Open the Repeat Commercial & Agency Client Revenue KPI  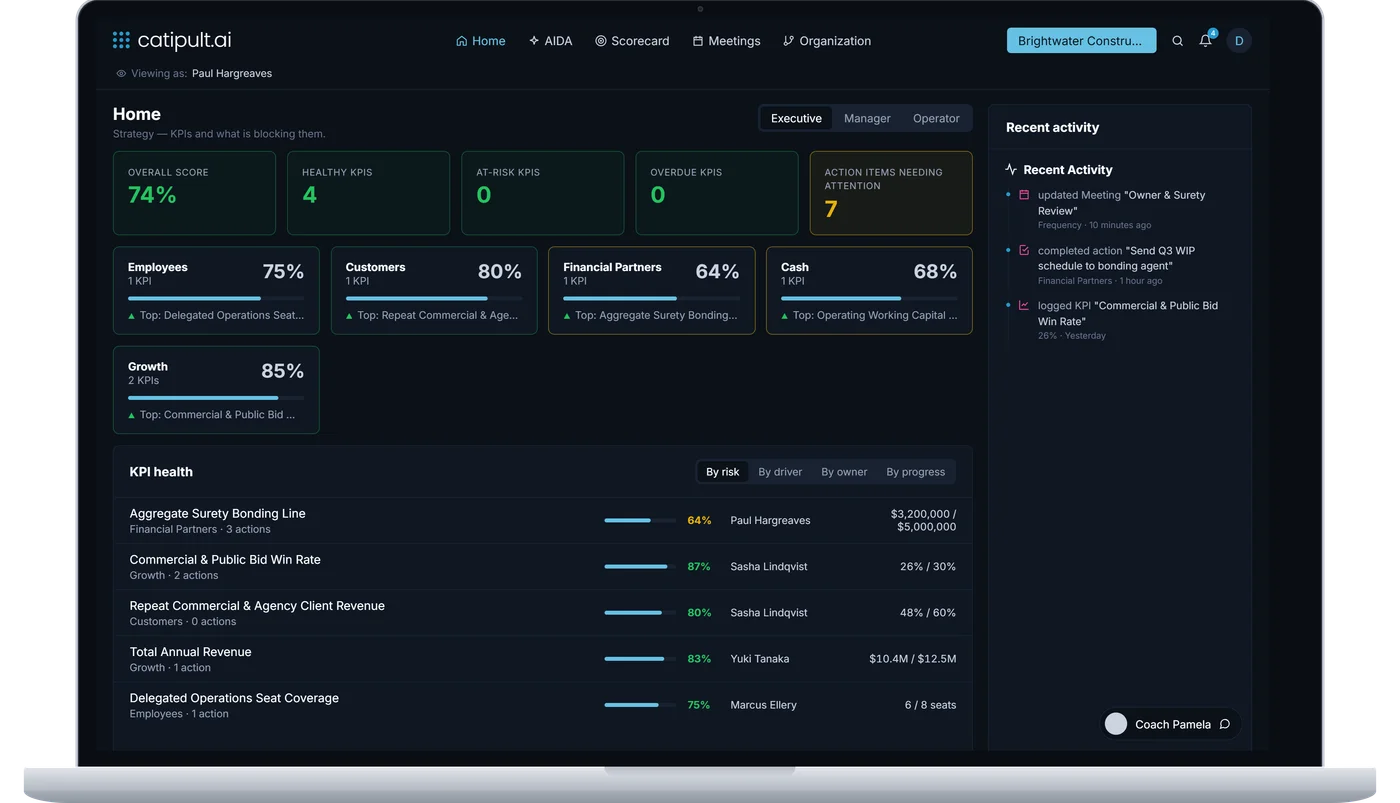tap(543, 613)
